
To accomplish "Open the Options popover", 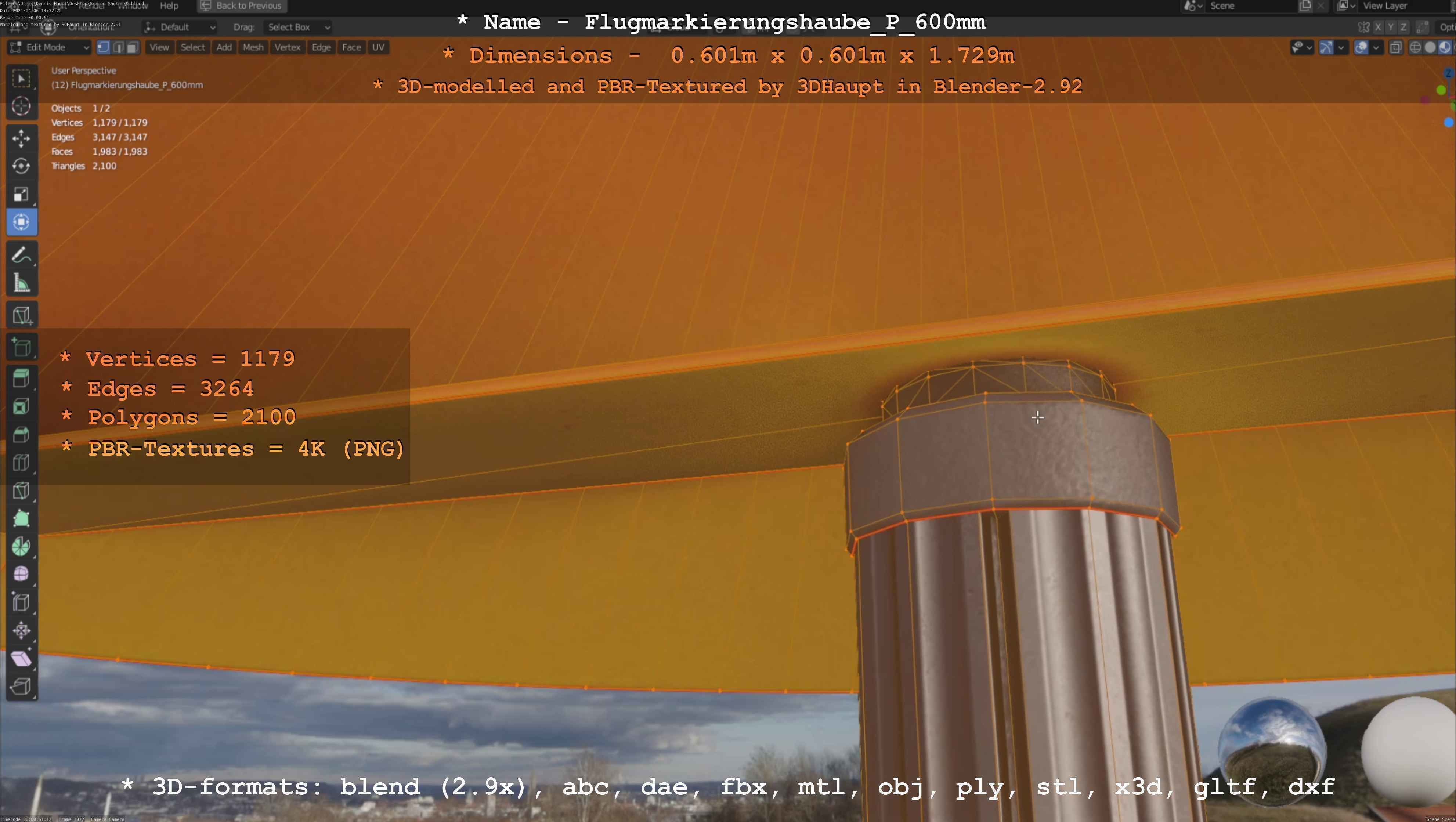I will click(1446, 27).
